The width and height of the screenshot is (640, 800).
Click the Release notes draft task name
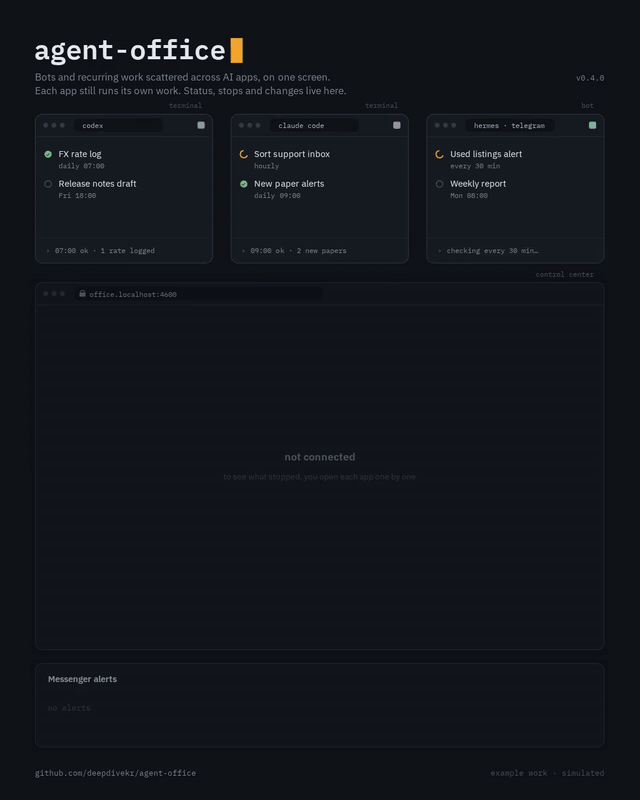pyautogui.click(x=97, y=184)
